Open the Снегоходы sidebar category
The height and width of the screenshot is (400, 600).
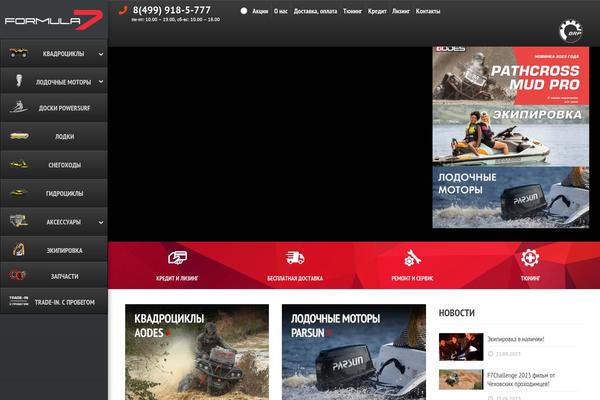(x=54, y=165)
